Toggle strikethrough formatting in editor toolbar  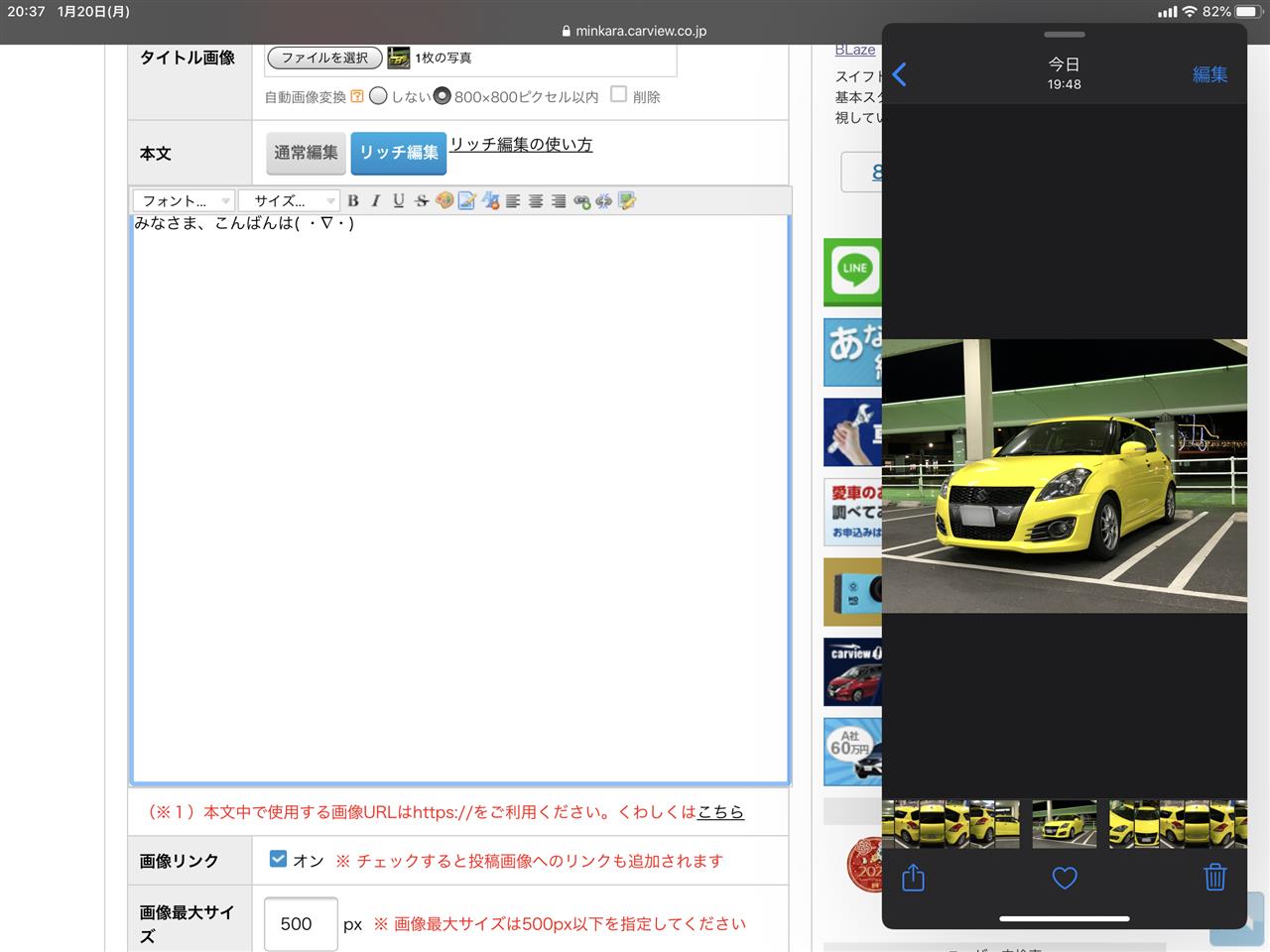tap(421, 200)
